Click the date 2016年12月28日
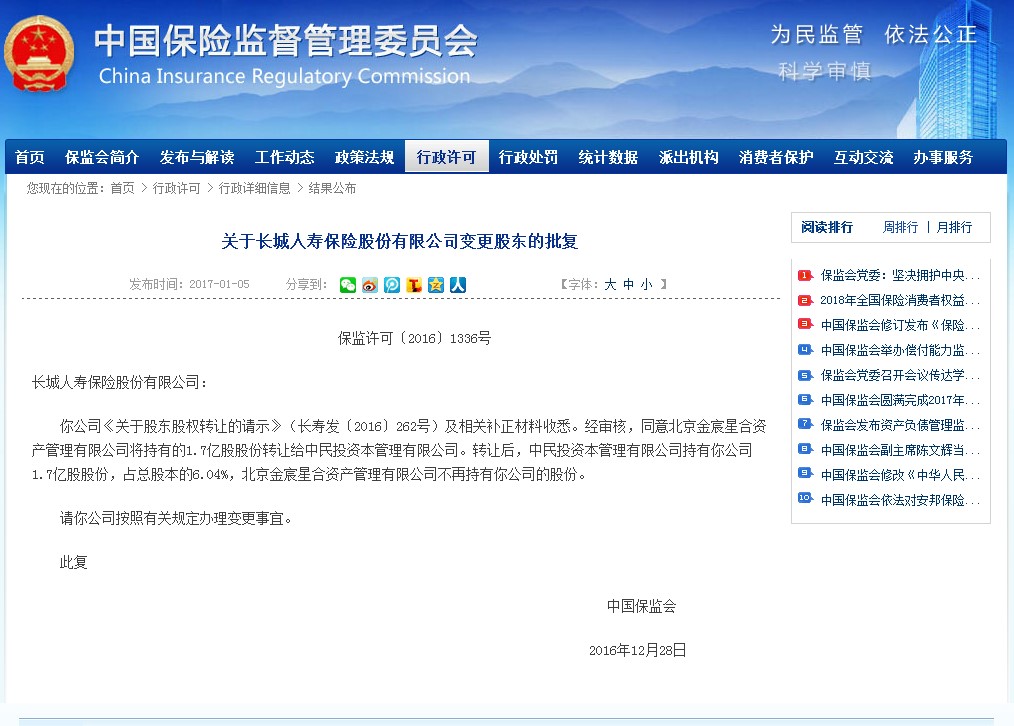This screenshot has width=1014, height=726. [638, 650]
